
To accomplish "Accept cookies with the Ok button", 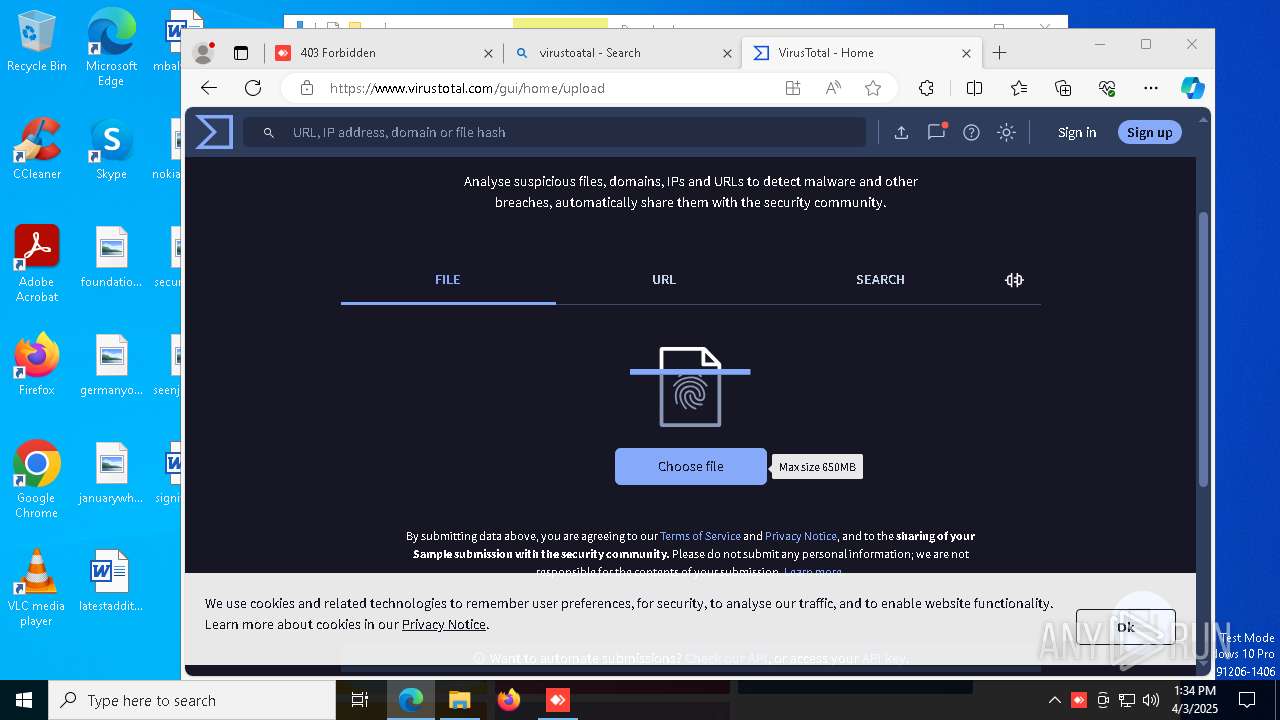I will tap(1125, 627).
